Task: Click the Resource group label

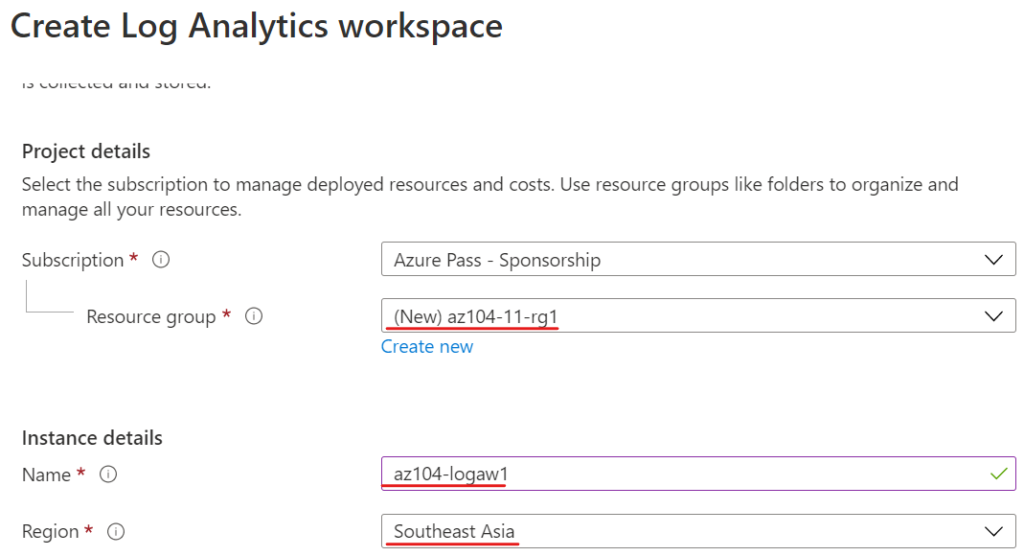Action: coord(151,317)
